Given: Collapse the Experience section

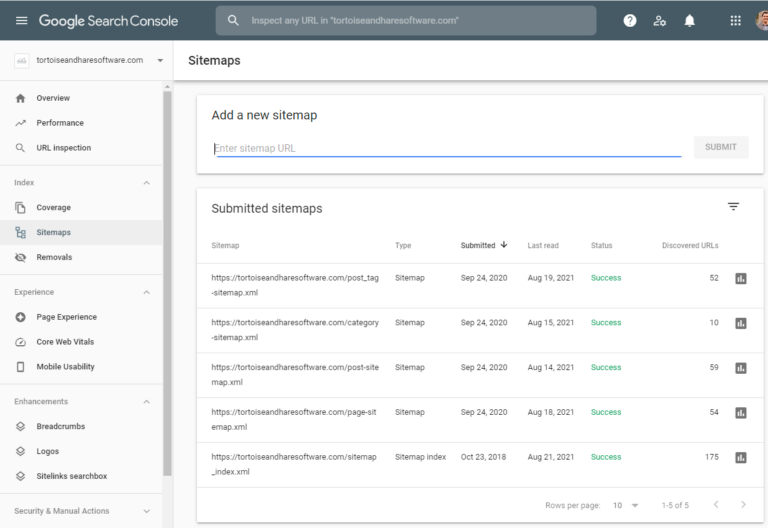Looking at the screenshot, I should click(146, 292).
